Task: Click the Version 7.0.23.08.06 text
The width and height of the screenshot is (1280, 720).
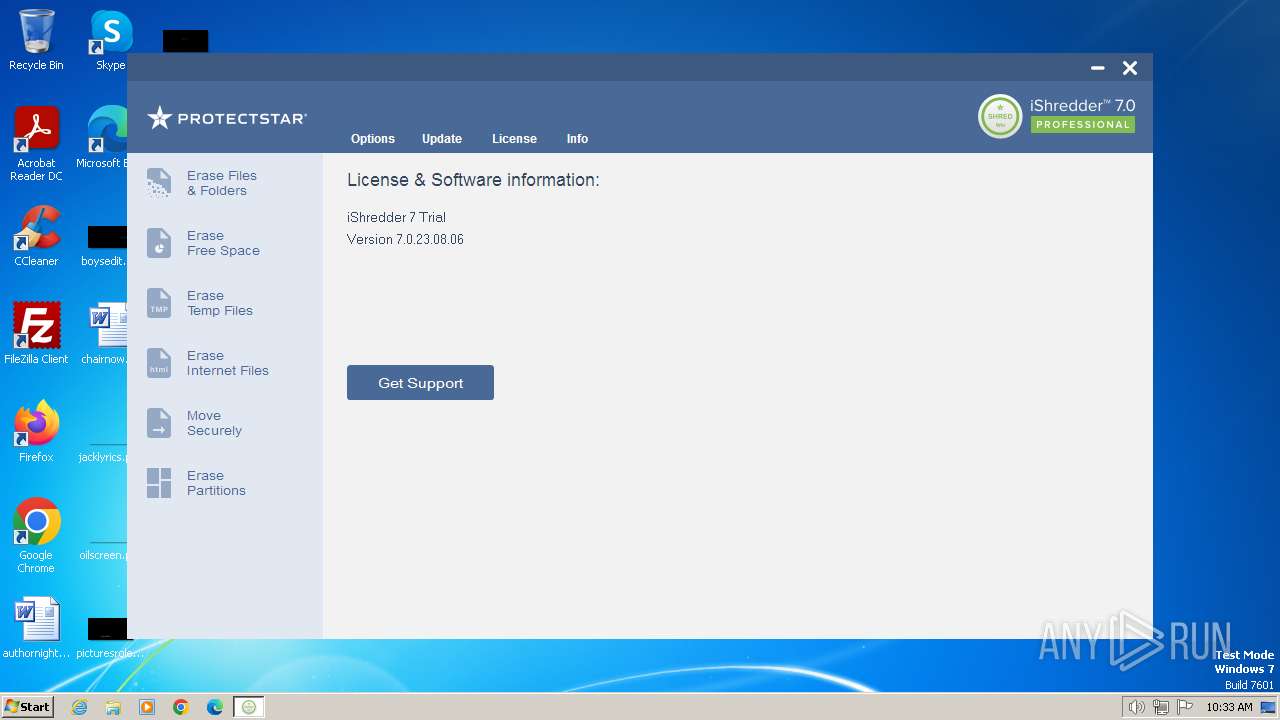Action: pos(405,239)
